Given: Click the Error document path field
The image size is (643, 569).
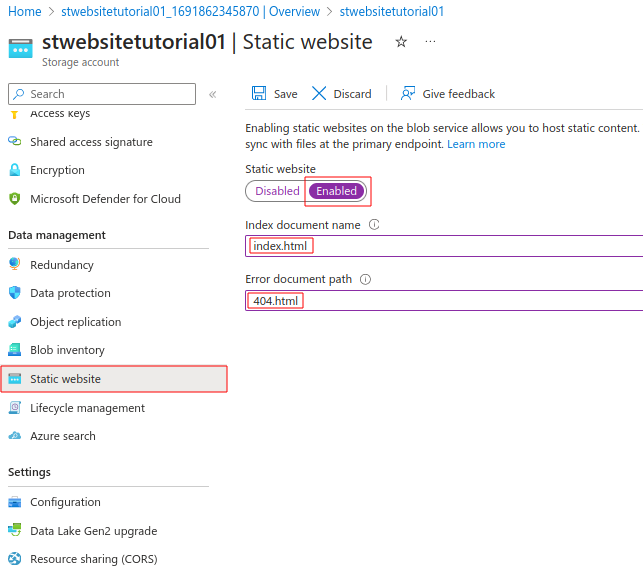Looking at the screenshot, I should point(444,300).
